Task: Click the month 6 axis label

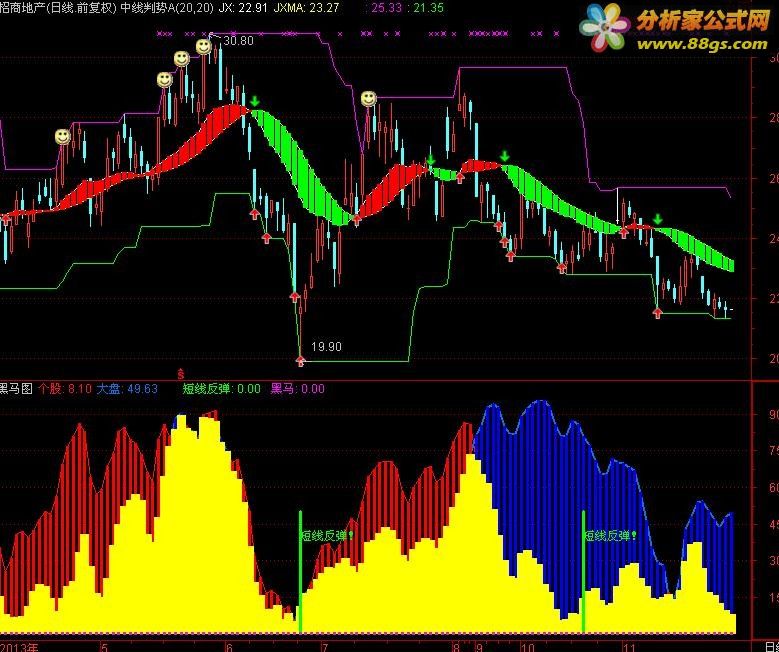Action: (x=229, y=647)
